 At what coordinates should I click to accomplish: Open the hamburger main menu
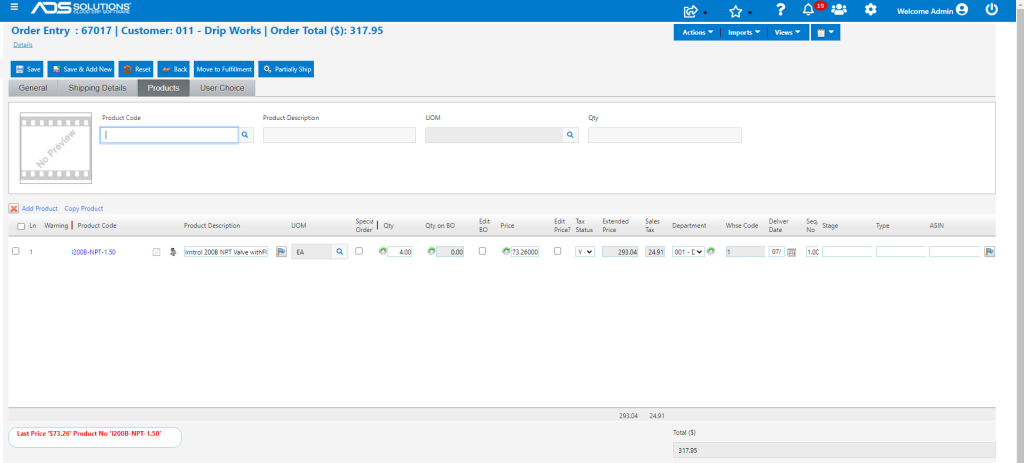14,7
